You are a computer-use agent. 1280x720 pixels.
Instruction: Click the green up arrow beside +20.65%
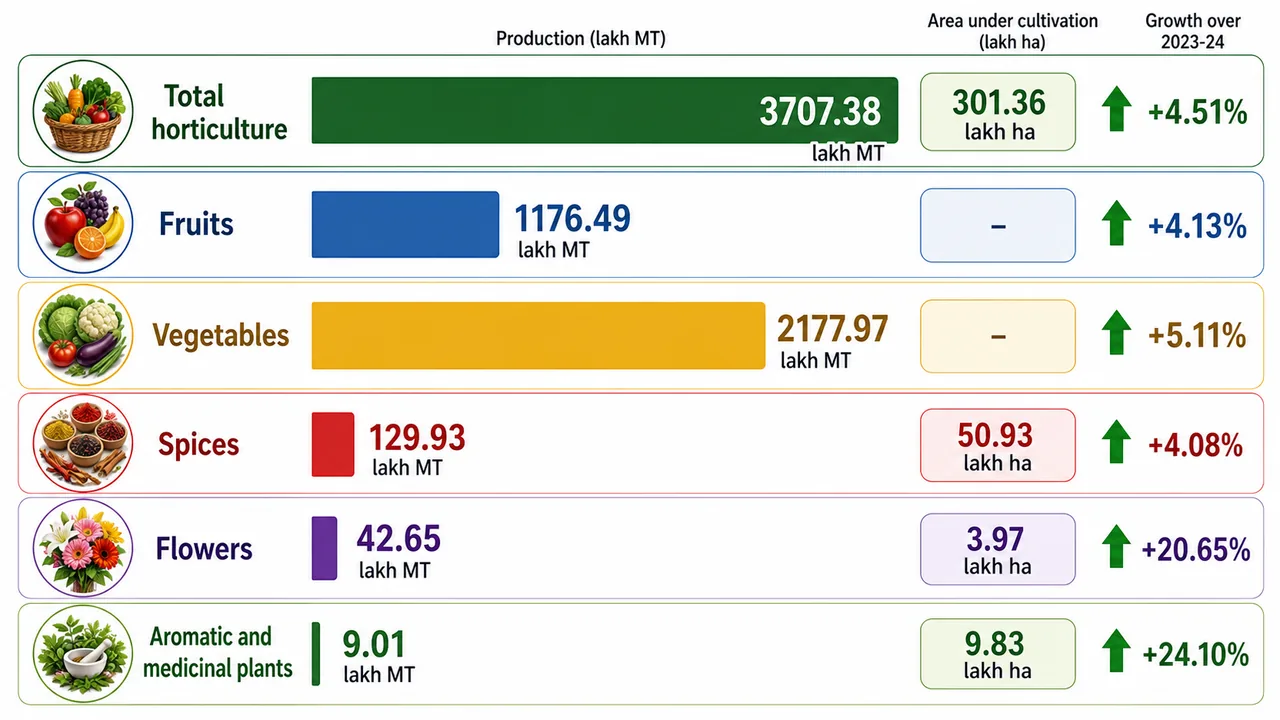click(1116, 548)
